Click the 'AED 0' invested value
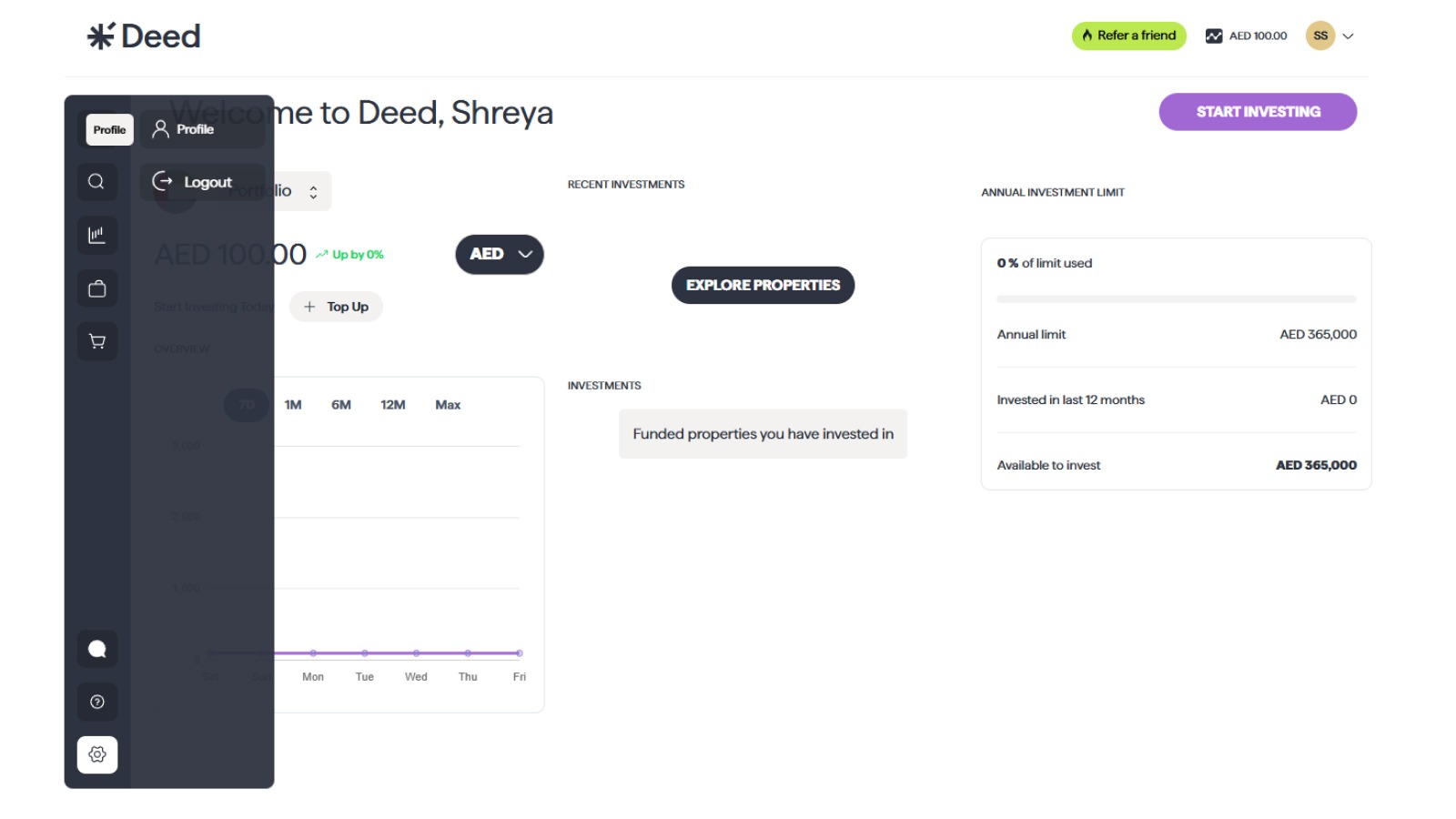The width and height of the screenshot is (1456, 819). tap(1339, 399)
